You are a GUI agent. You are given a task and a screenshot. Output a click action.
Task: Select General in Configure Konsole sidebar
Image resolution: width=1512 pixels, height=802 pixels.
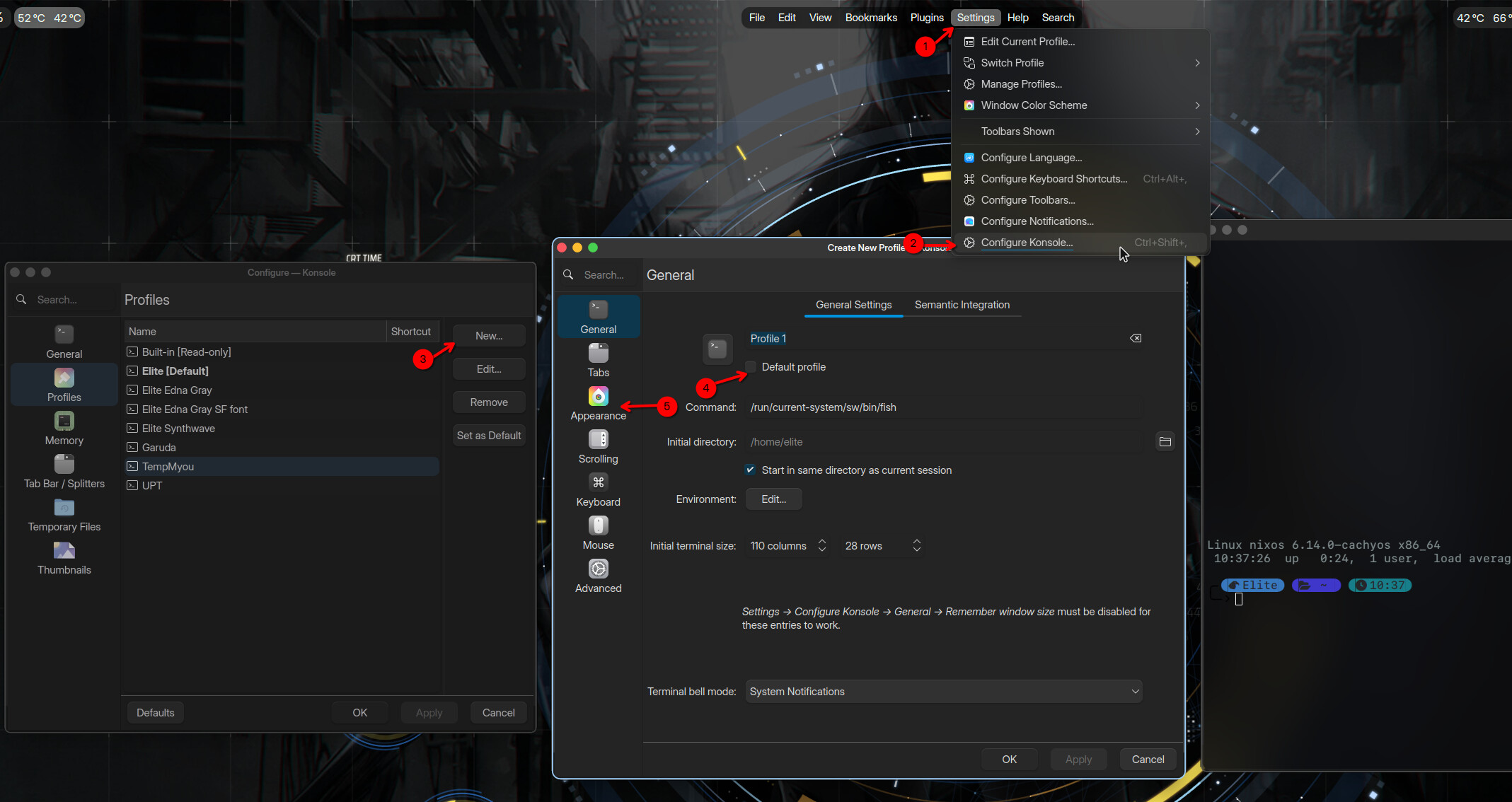point(64,342)
